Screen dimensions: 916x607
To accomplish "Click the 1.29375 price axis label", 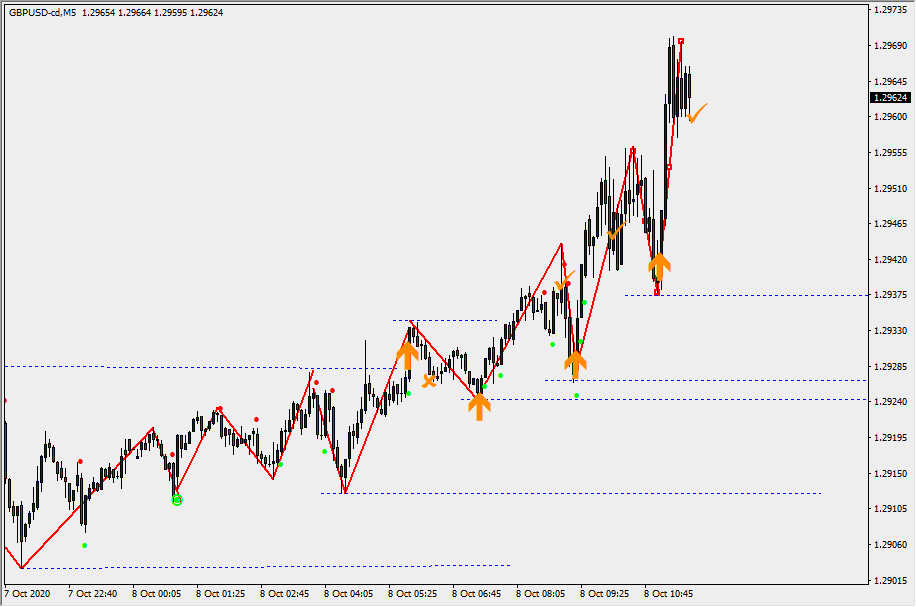I will [889, 295].
